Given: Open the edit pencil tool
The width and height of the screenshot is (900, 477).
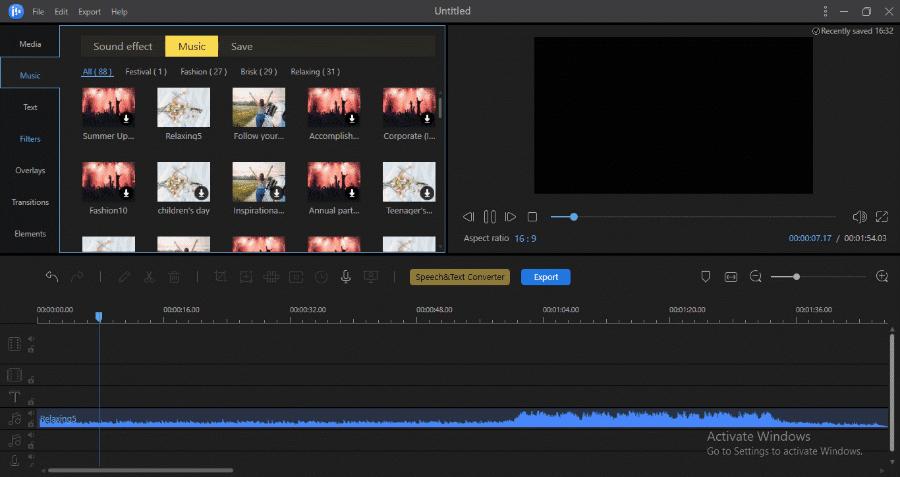Looking at the screenshot, I should [x=124, y=277].
